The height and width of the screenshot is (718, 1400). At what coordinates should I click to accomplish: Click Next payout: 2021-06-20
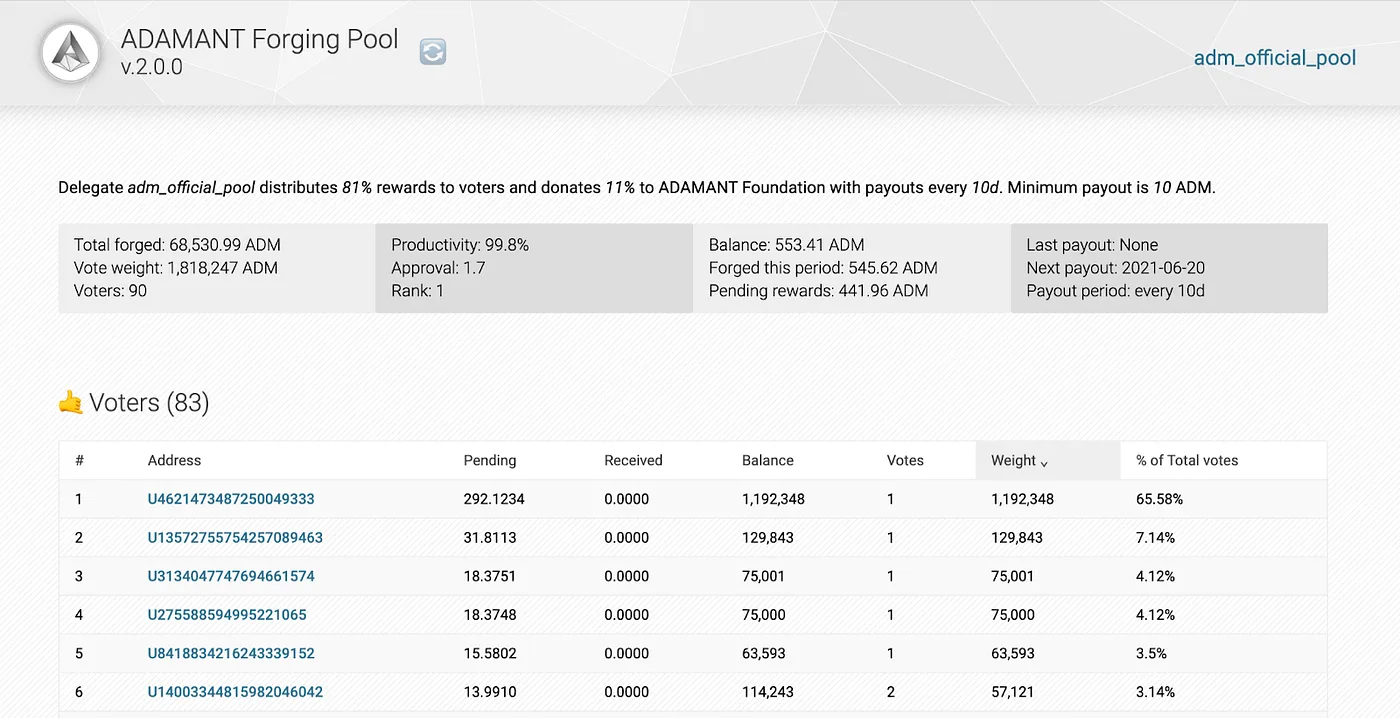coord(1115,268)
